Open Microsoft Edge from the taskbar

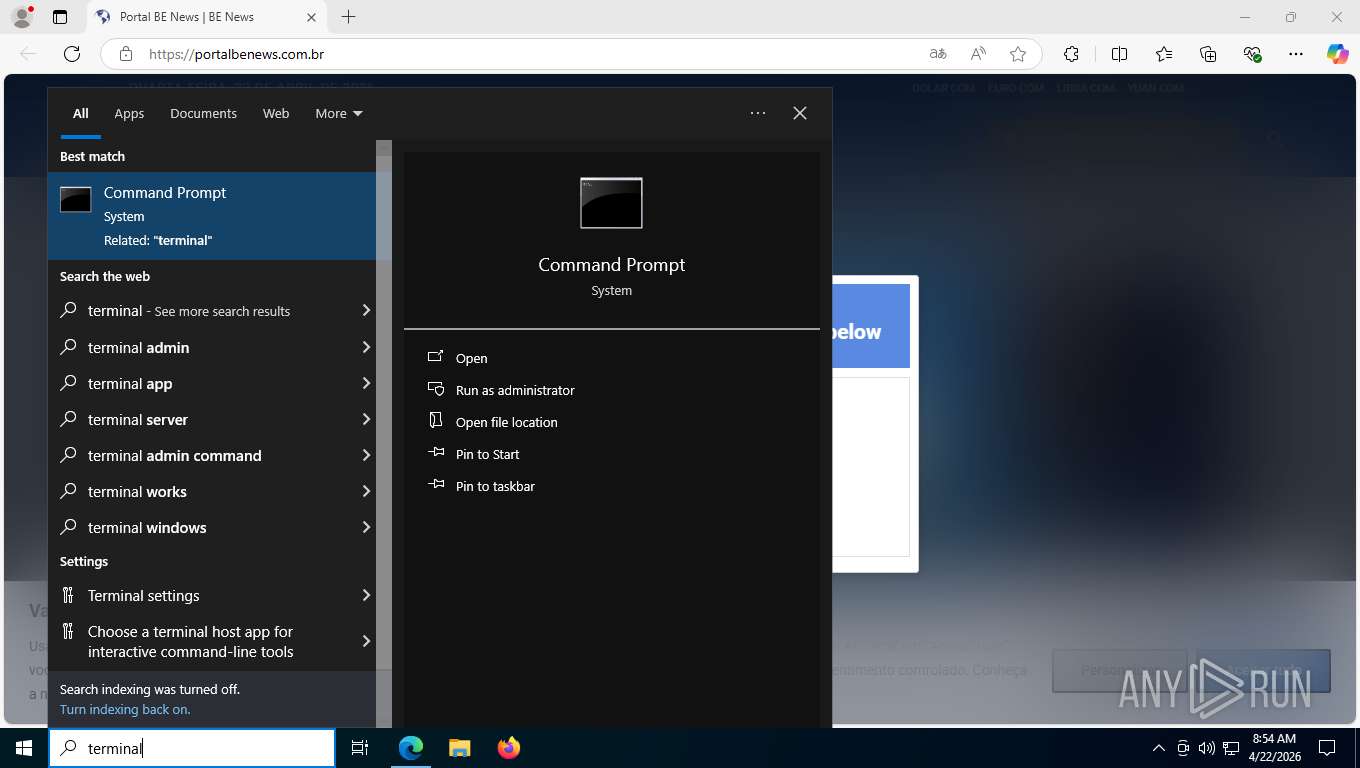point(411,747)
